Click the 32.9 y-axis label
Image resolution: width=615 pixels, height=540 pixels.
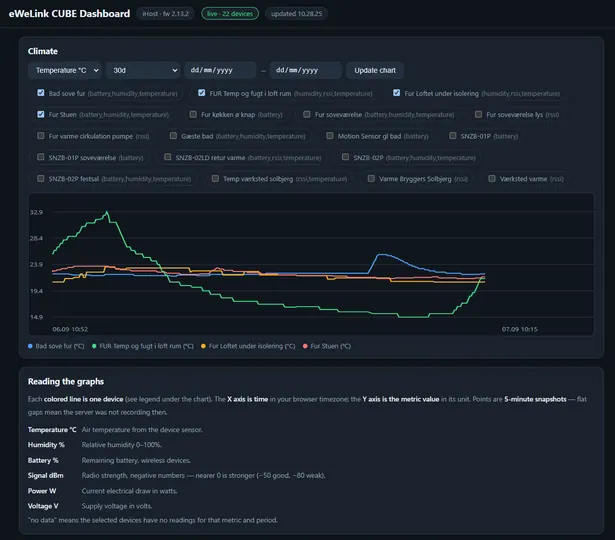point(36,212)
